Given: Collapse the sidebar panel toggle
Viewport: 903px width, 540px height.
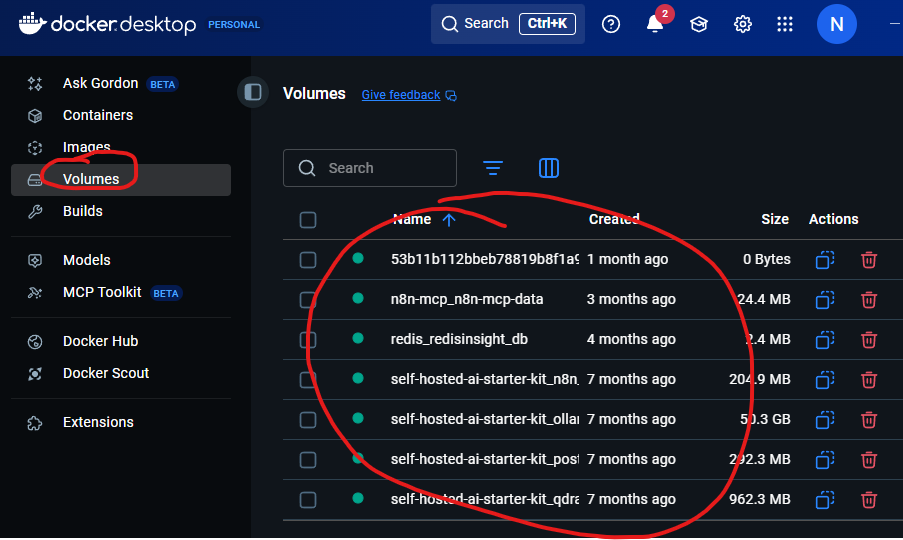Looking at the screenshot, I should 253,92.
